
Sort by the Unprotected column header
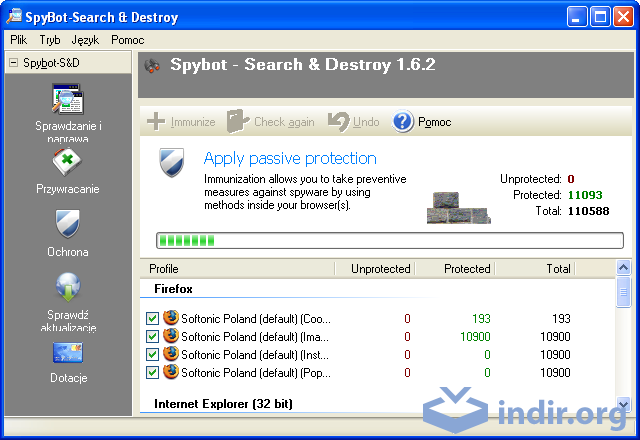[x=375, y=269]
